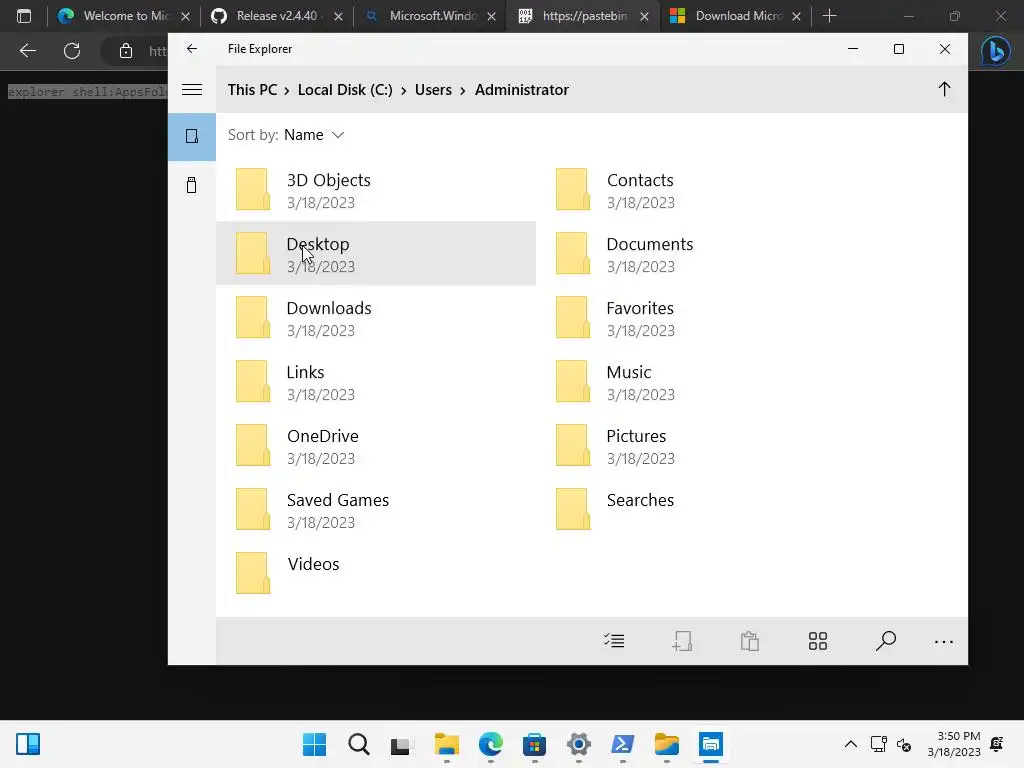
Task: Open the Contacts folder icon
Action: 573,189
